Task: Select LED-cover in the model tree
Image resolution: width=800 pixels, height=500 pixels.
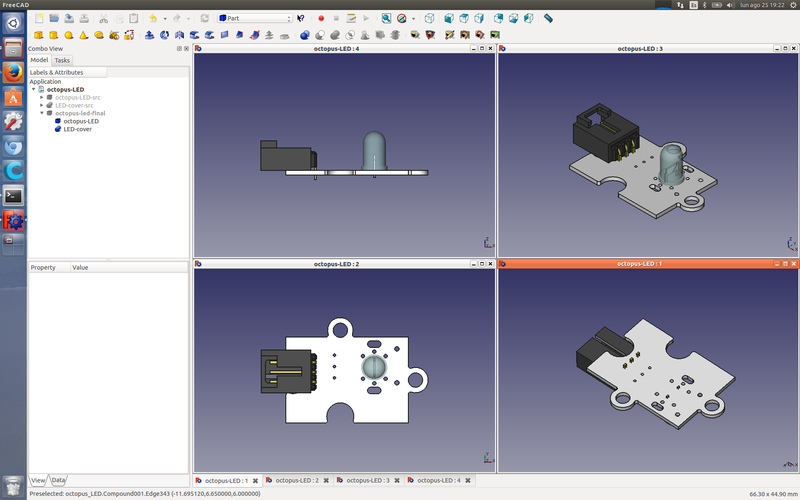Action: [x=78, y=129]
